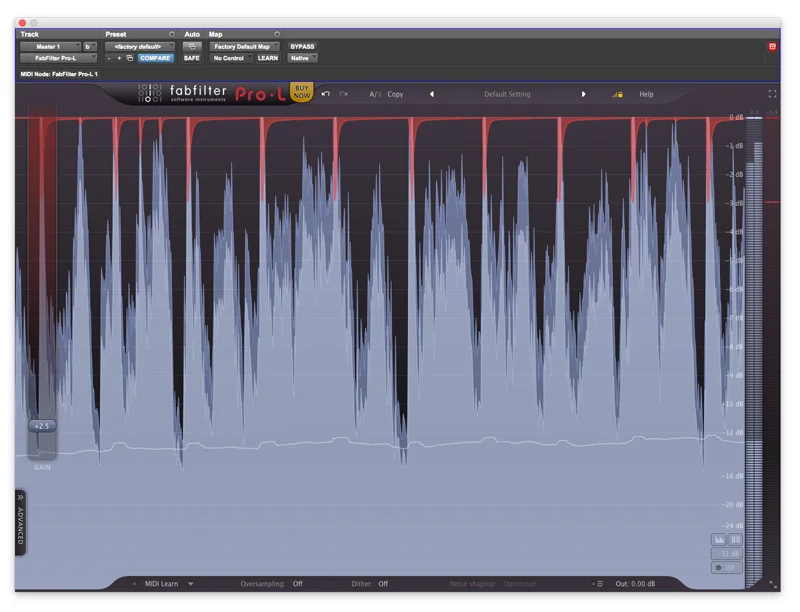Select the bars meter mode icon
This screenshot has width=800, height=612.
coord(735,540)
